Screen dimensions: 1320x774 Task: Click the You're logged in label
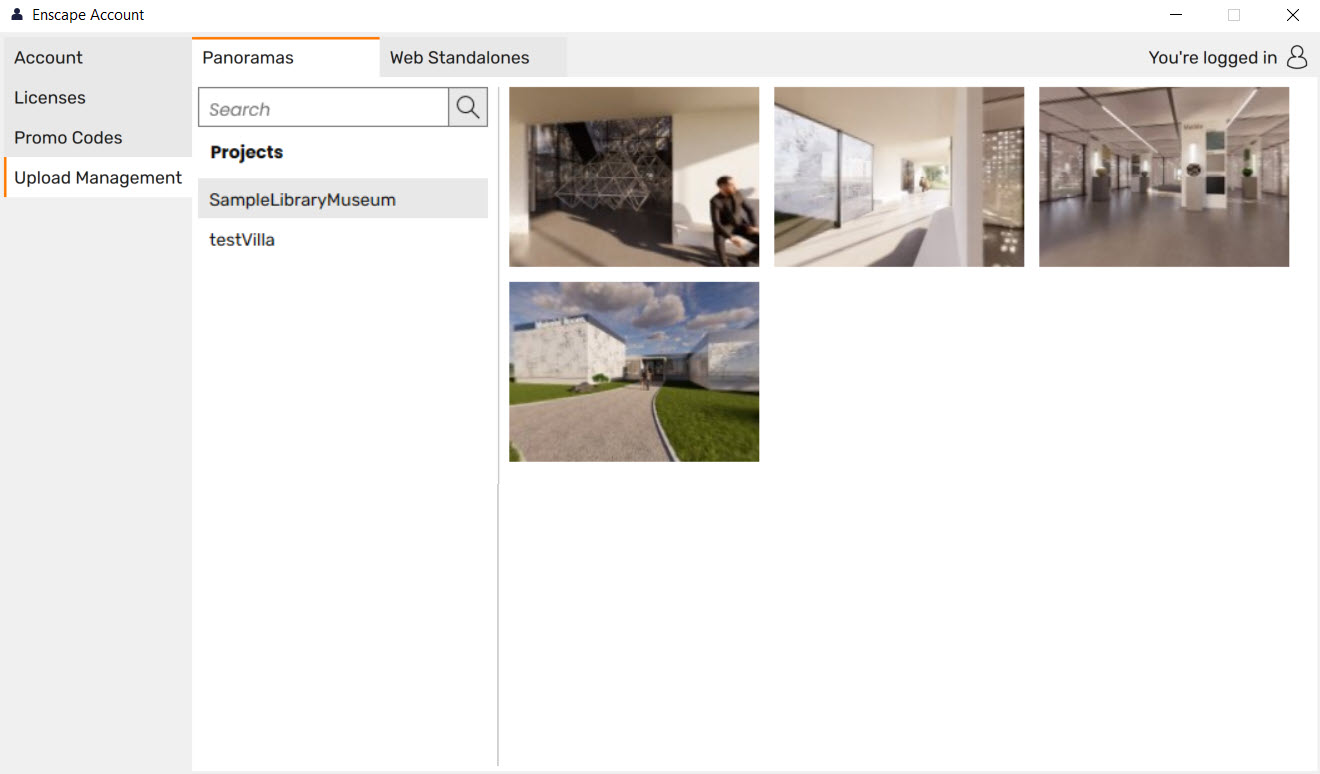coord(1211,57)
